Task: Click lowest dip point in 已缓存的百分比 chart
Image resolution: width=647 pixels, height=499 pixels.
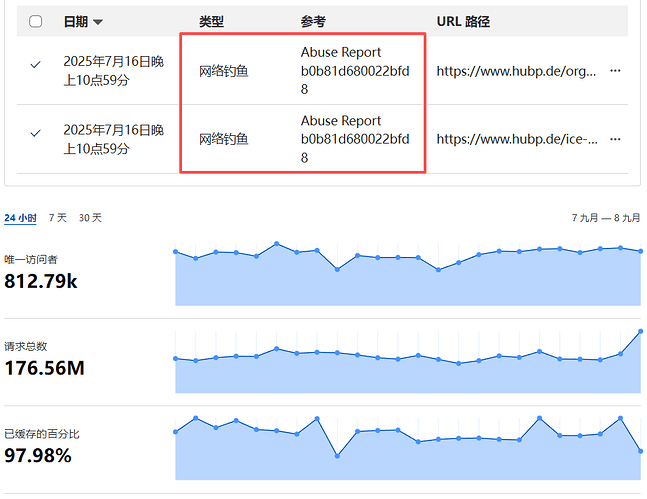Action: click(x=337, y=456)
